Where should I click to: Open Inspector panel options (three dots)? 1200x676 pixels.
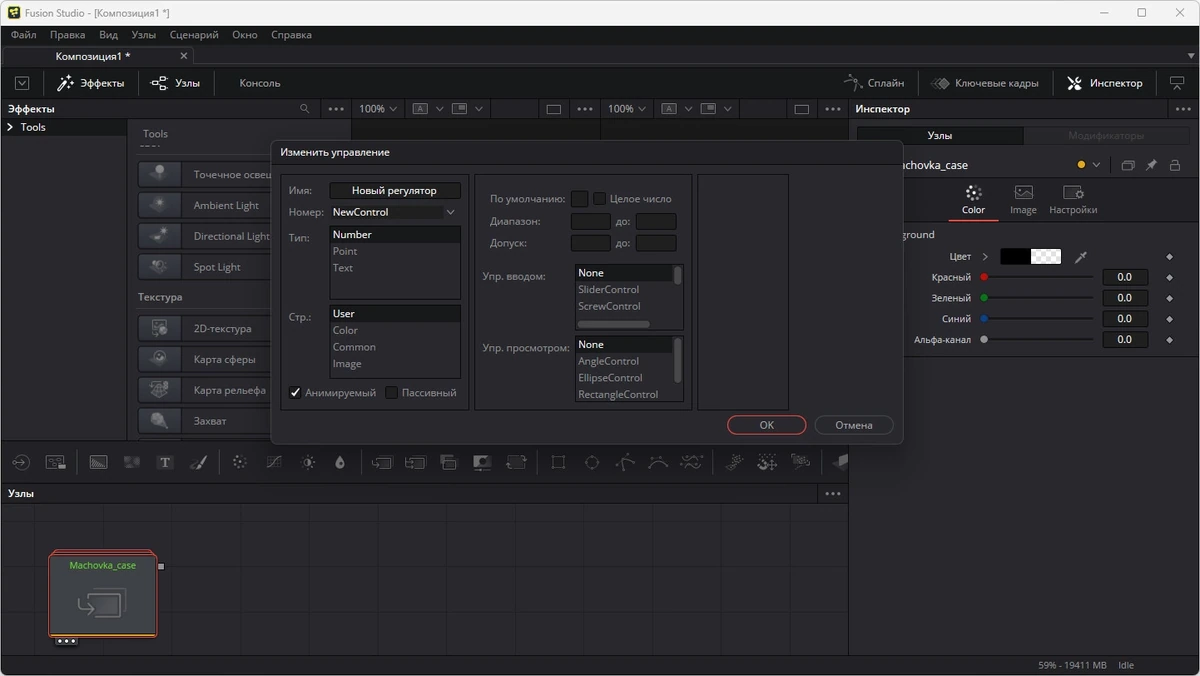[1184, 109]
